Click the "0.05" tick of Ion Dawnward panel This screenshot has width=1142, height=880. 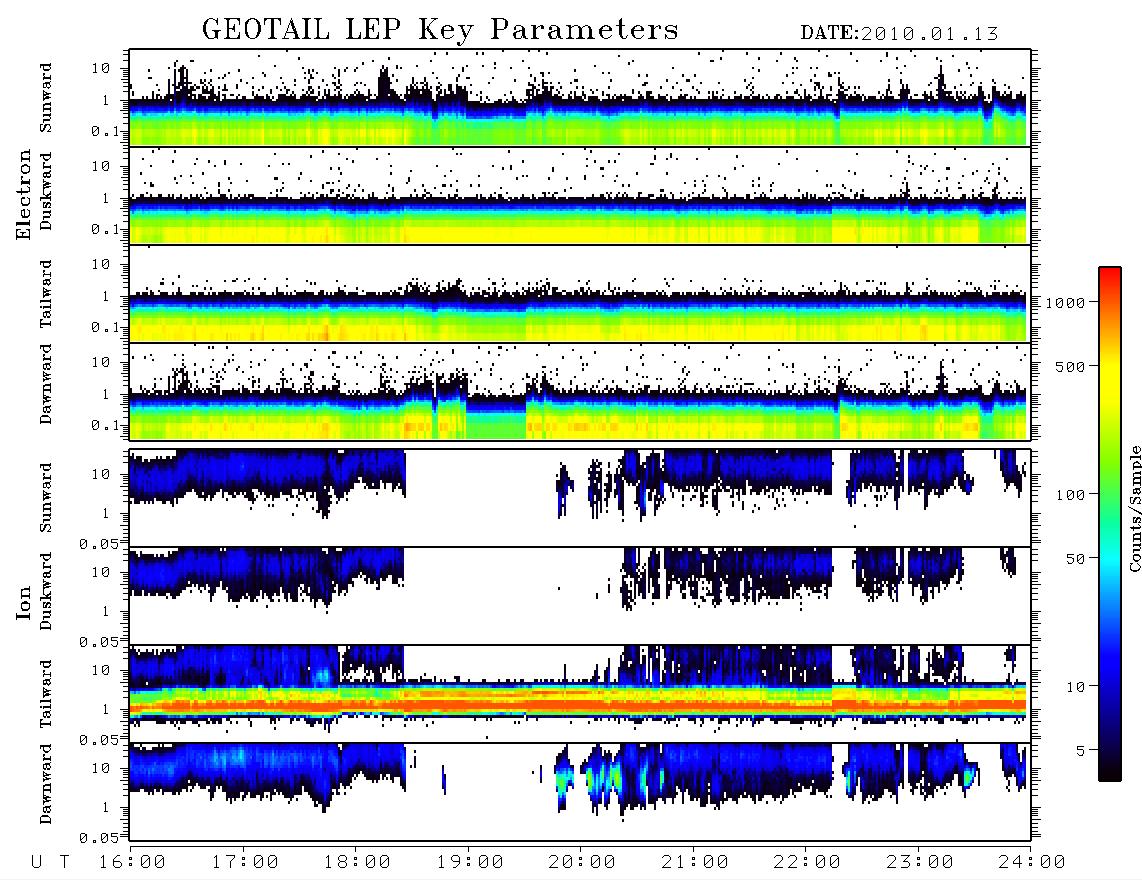98,838
